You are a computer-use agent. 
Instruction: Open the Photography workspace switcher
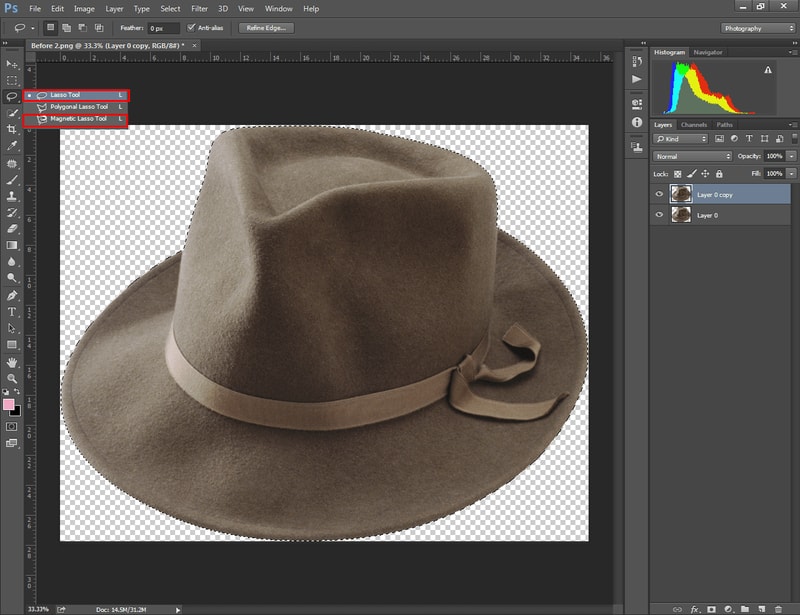745,28
